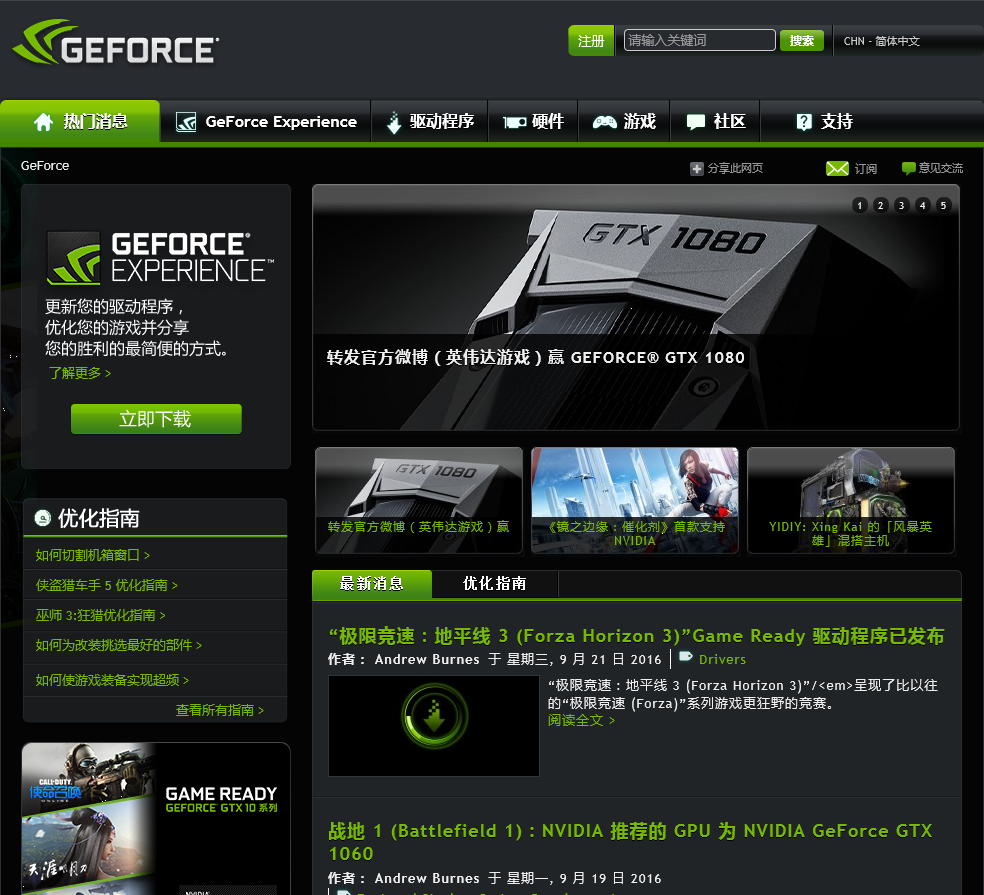Open the 镜之边缘 Mirror's Edge thumbnail
The height and width of the screenshot is (895, 984).
pyautogui.click(x=634, y=500)
